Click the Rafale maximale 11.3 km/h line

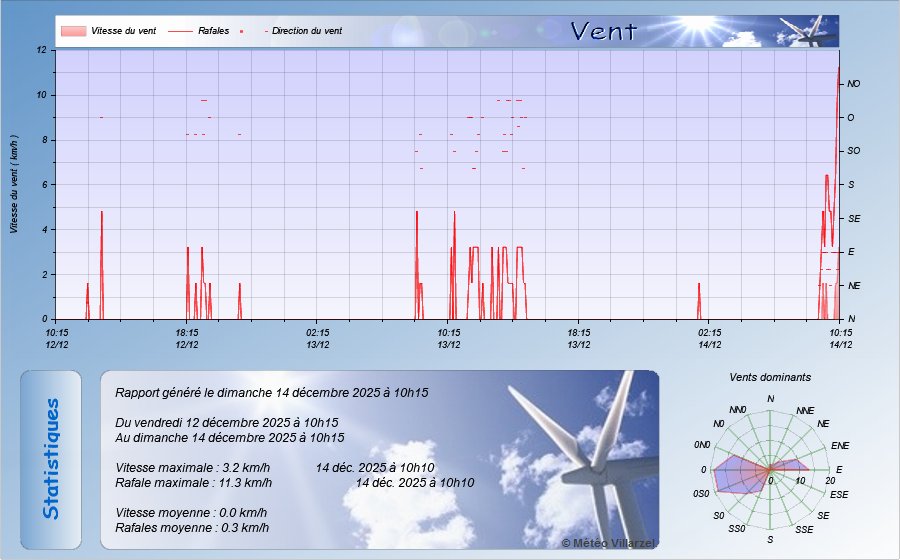click(x=194, y=483)
